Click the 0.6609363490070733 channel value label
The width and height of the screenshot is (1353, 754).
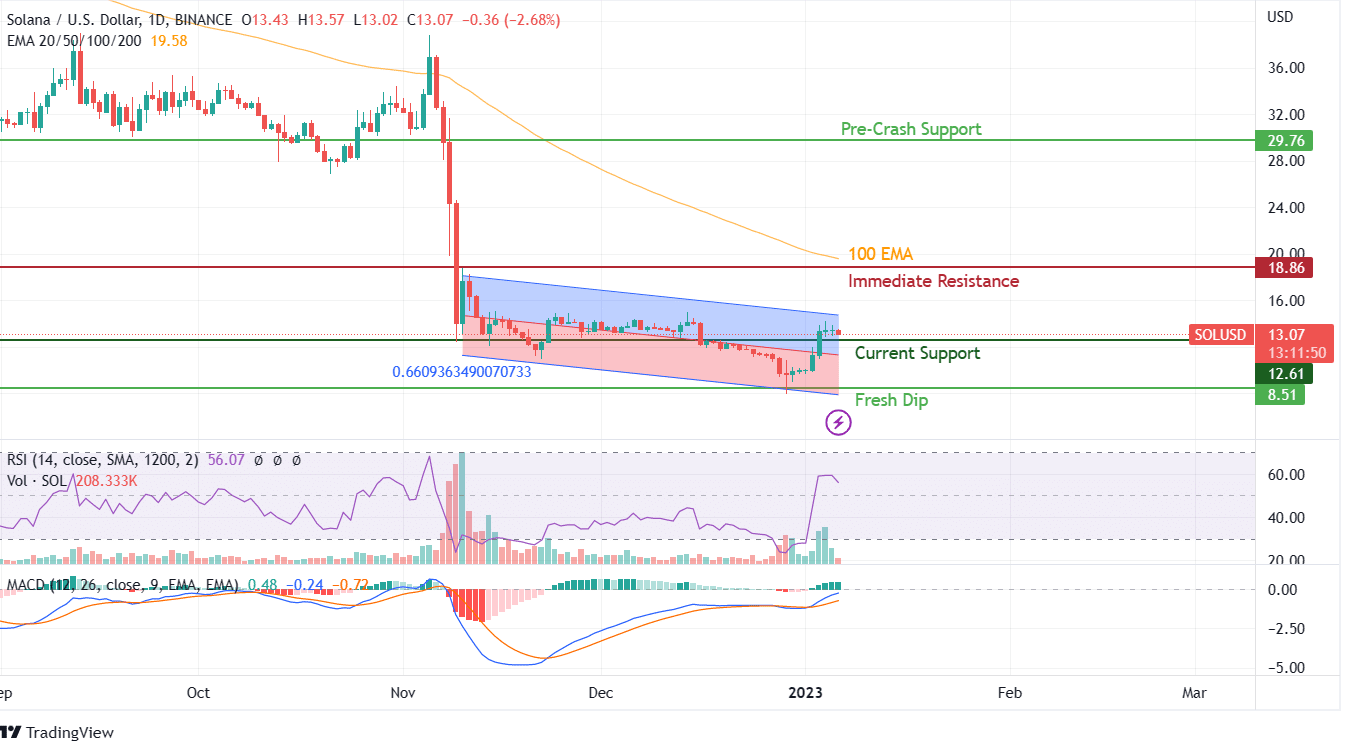point(461,372)
